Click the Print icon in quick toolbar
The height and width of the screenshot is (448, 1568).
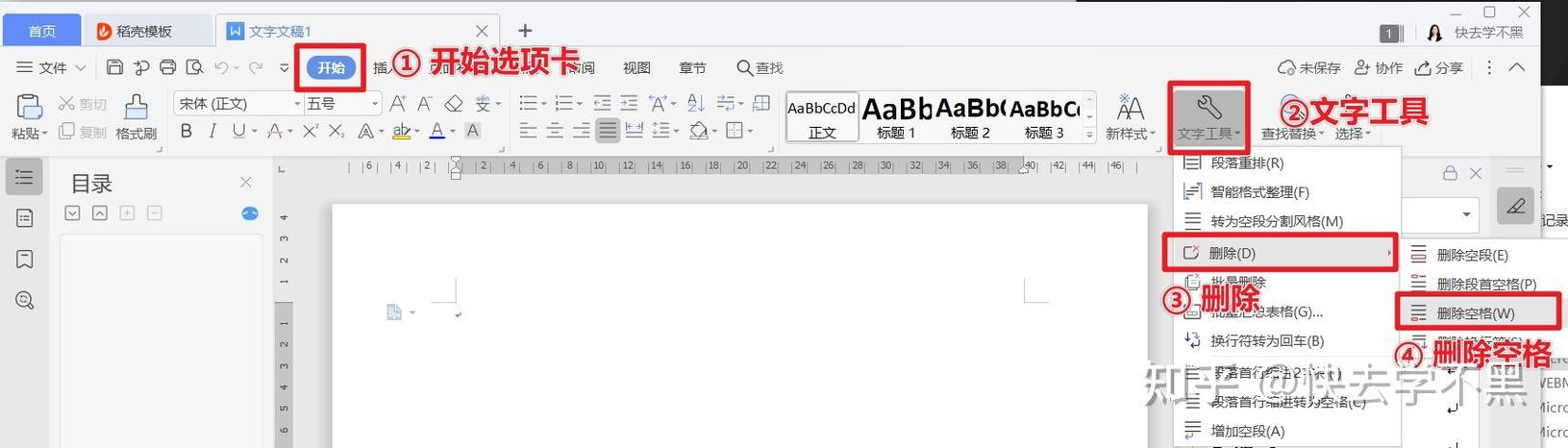tap(168, 67)
